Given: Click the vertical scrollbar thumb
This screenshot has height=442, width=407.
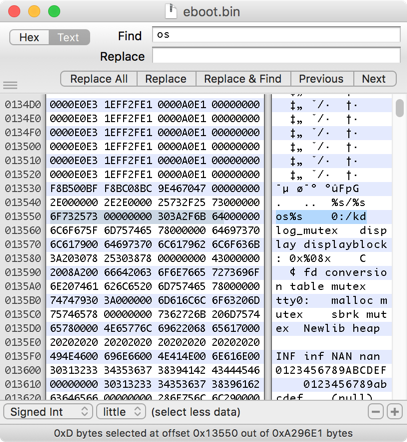Looking at the screenshot, I should click(400, 108).
